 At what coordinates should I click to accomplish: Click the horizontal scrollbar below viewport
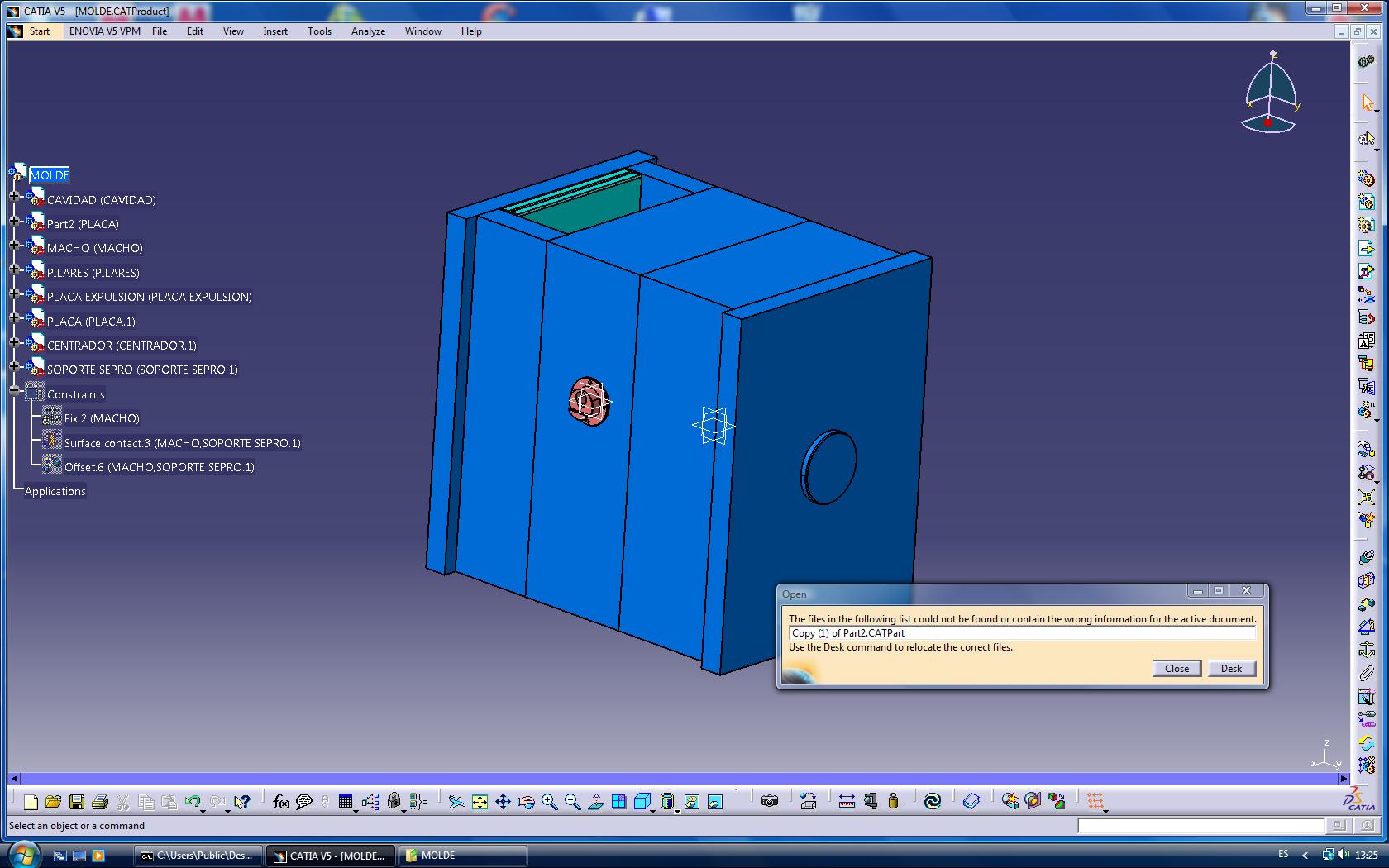[x=678, y=779]
